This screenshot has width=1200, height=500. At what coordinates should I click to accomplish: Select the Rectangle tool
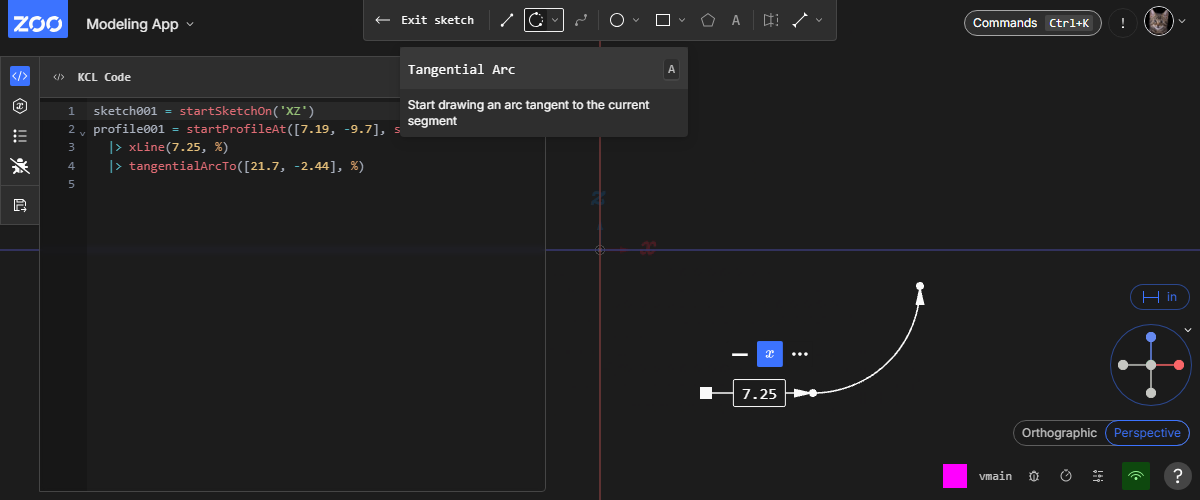tap(662, 20)
